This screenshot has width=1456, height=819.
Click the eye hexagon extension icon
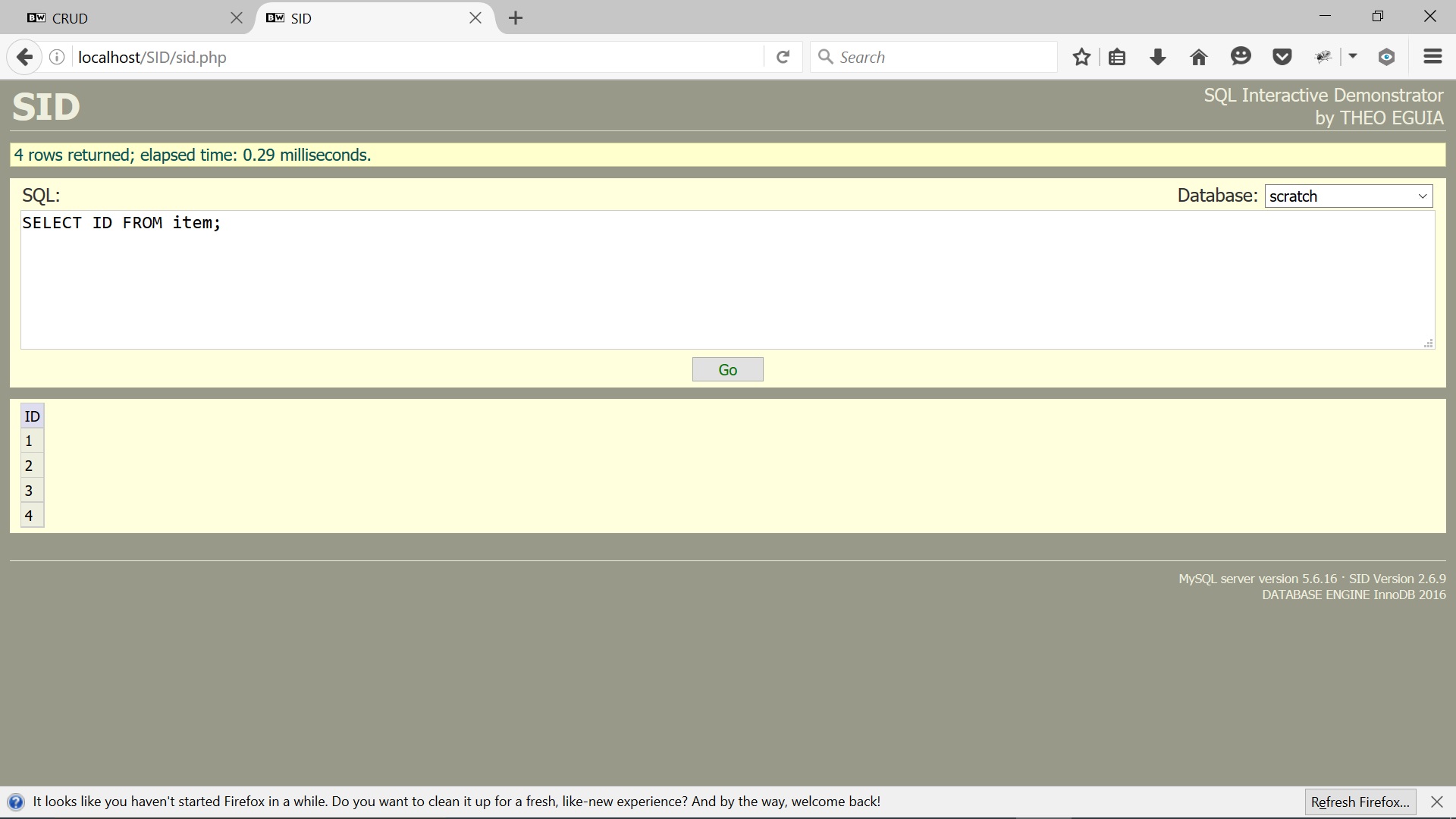pos(1385,57)
